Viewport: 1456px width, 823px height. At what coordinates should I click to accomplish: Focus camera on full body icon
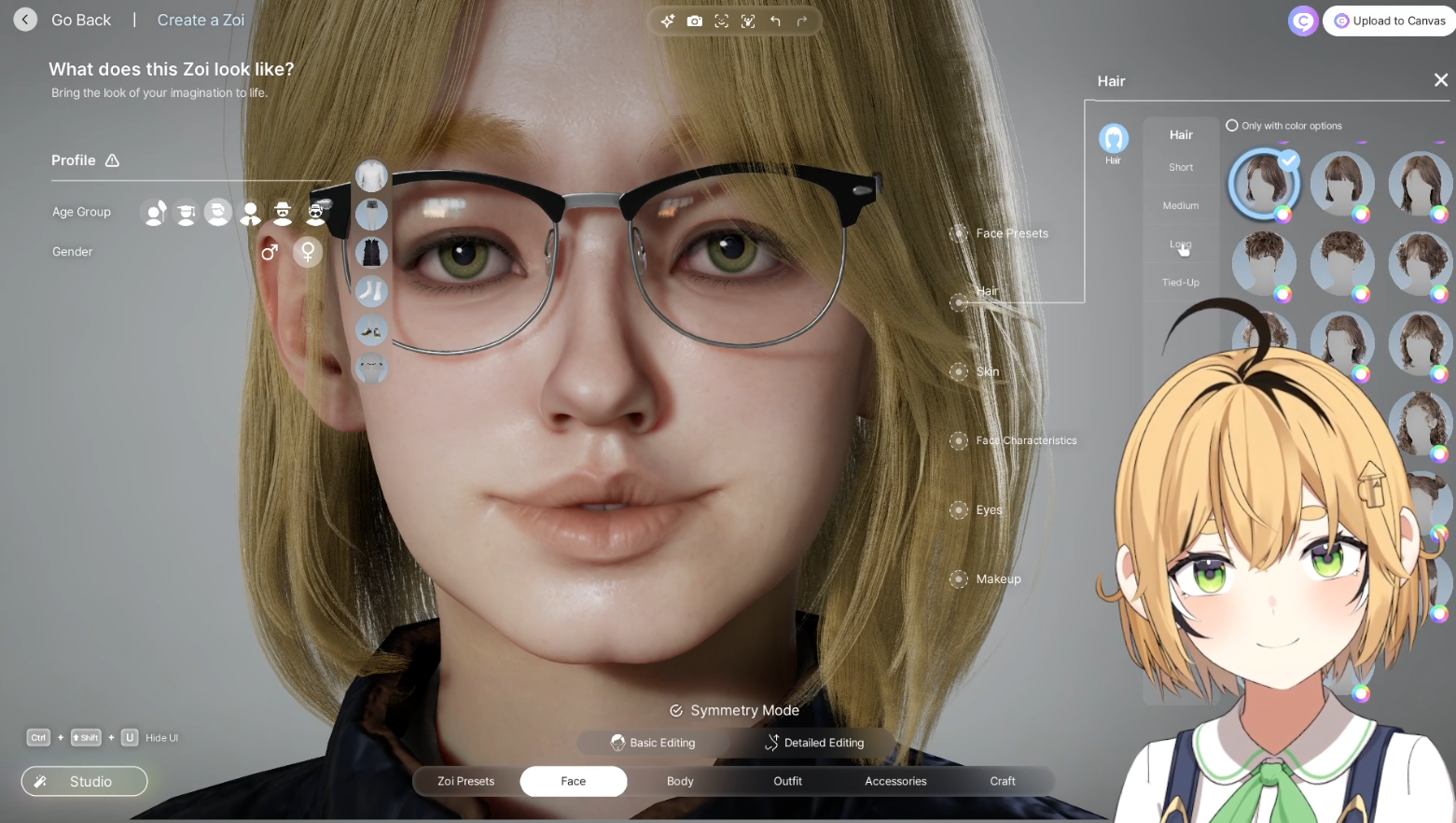click(748, 21)
